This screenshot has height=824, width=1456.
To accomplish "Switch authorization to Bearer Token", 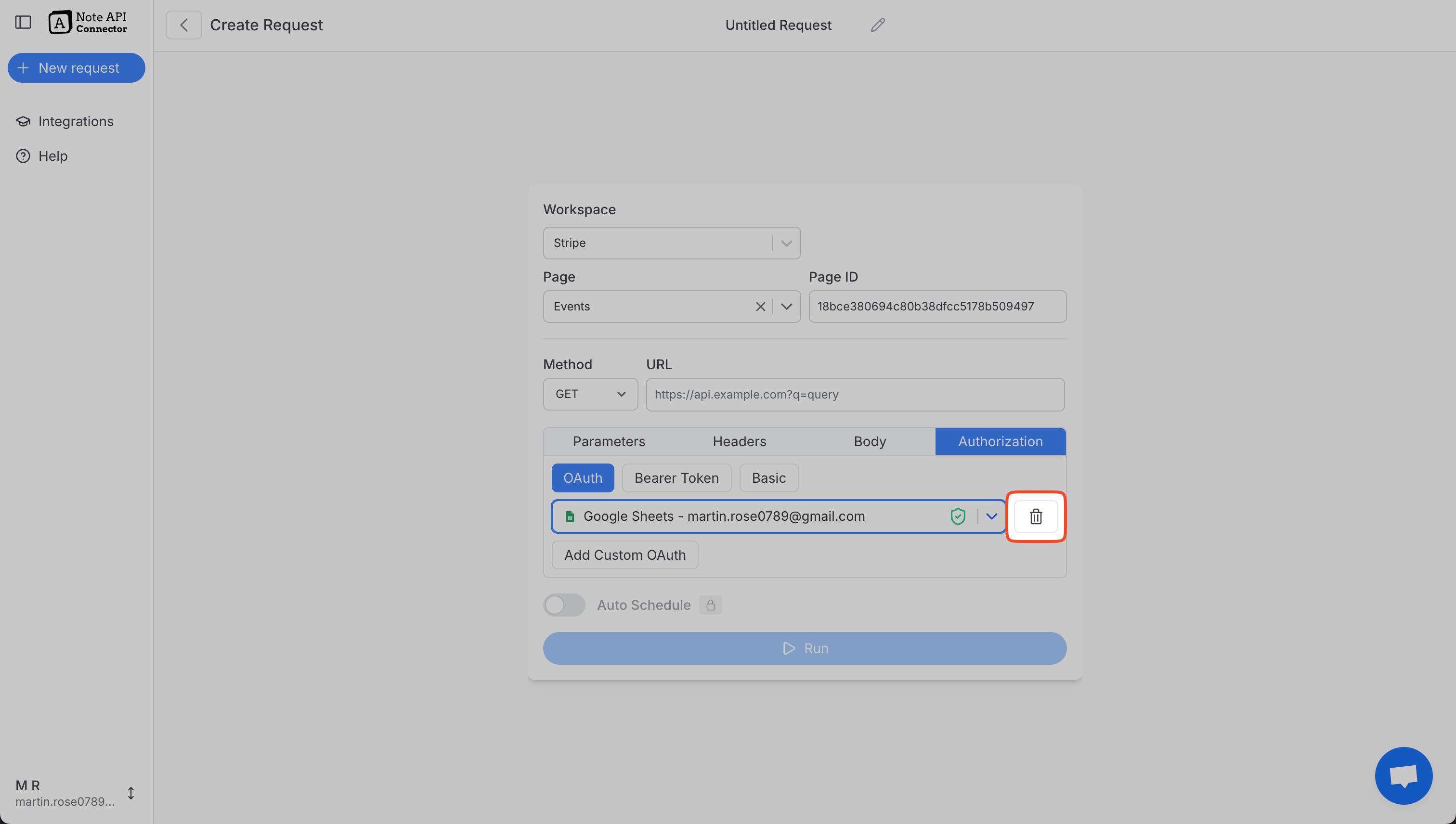I will coord(676,477).
